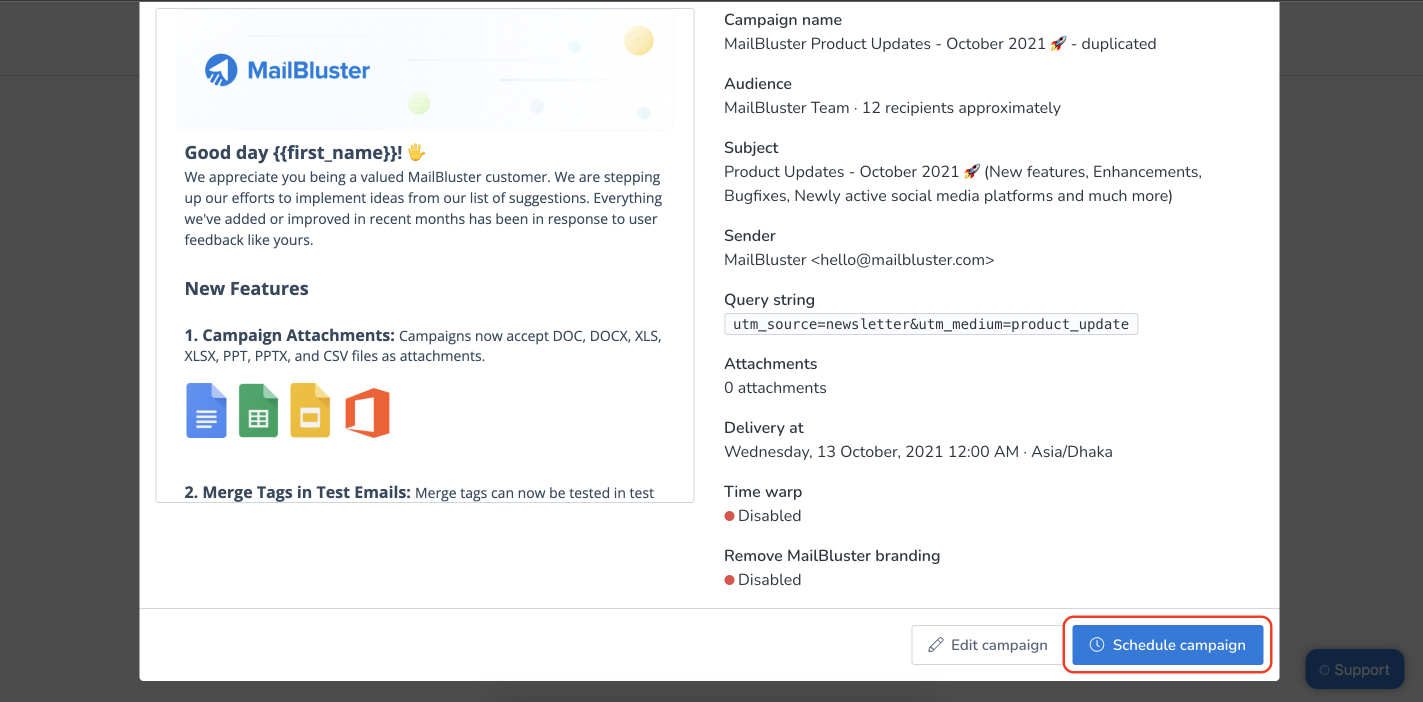Click the Google Docs file icon
Image resolution: width=1423 pixels, height=702 pixels.
[x=206, y=410]
